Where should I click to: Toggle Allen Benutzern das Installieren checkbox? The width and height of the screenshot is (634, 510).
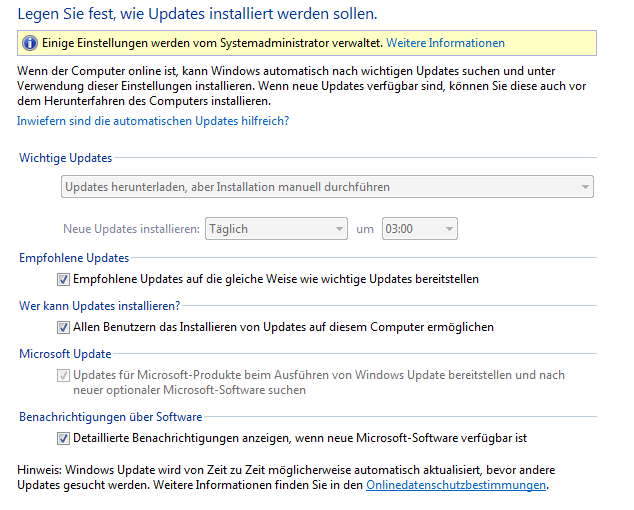tap(63, 327)
